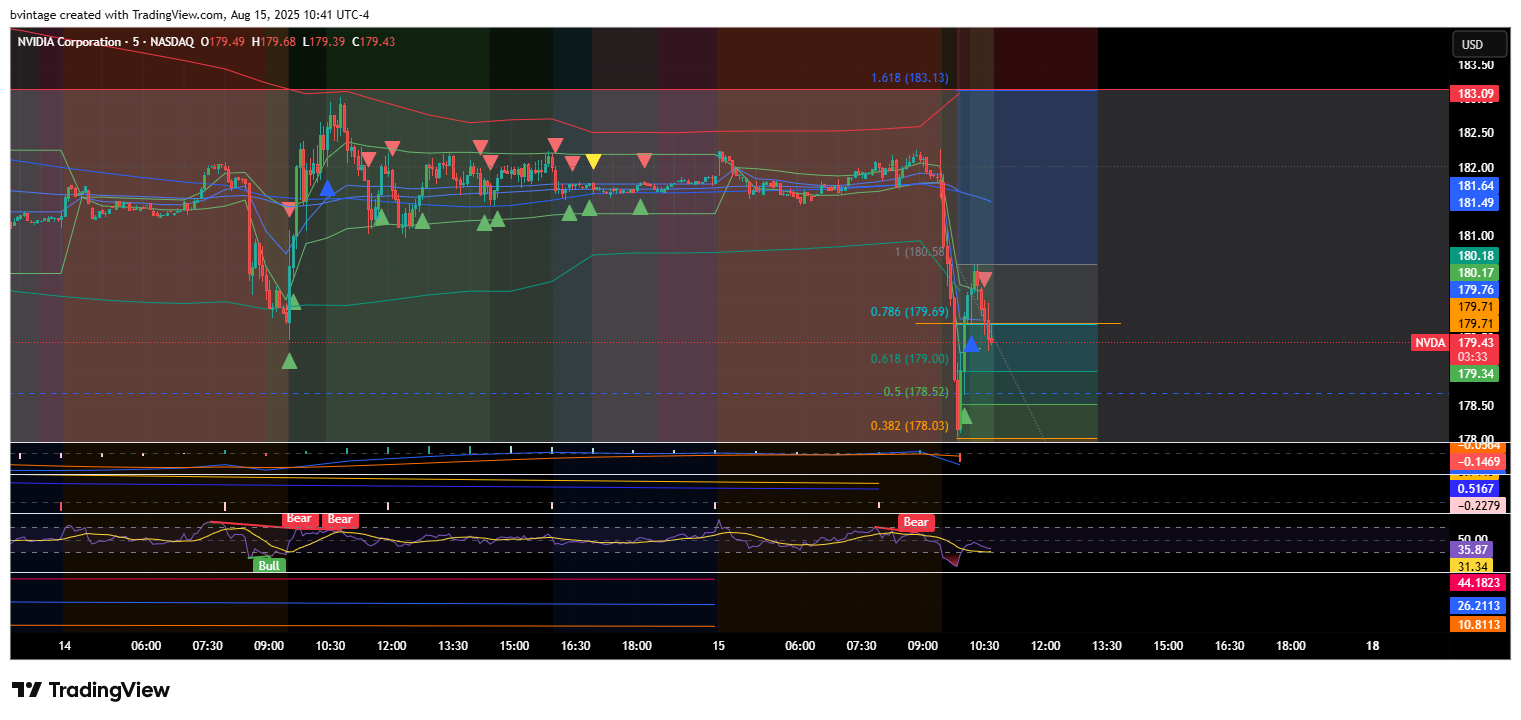This screenshot has height=720, width=1521.
Task: Select the 0.618 (179.00) Fibonacci label
Action: pos(909,359)
